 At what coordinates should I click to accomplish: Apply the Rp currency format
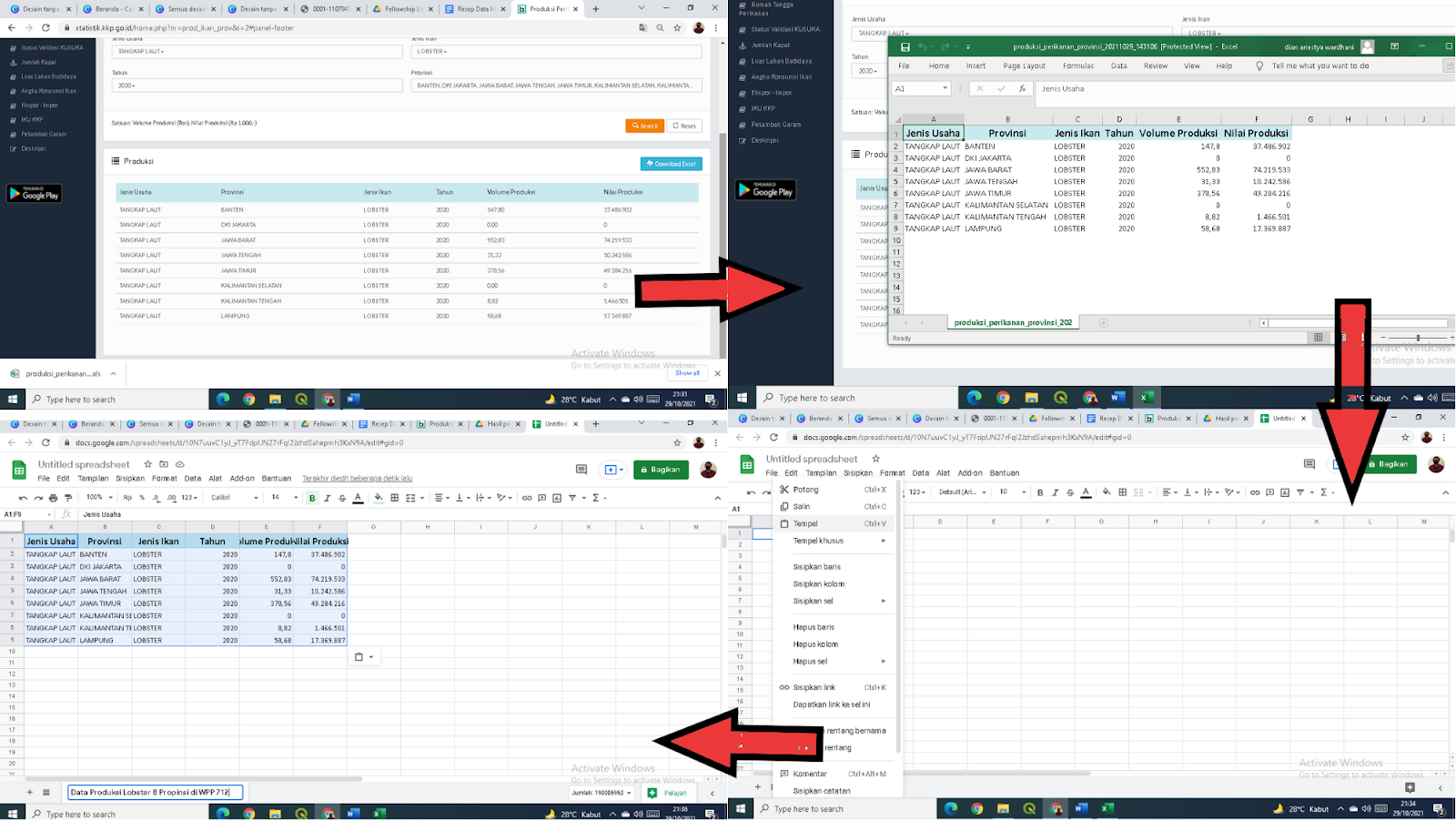(127, 498)
